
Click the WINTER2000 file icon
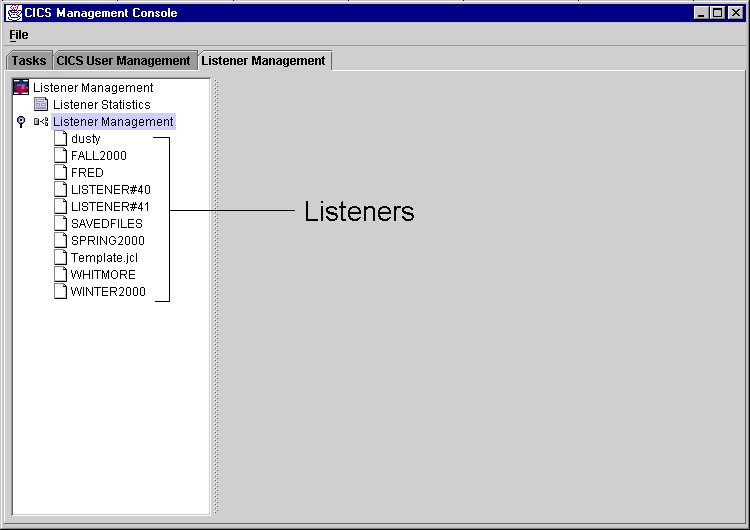(x=60, y=291)
